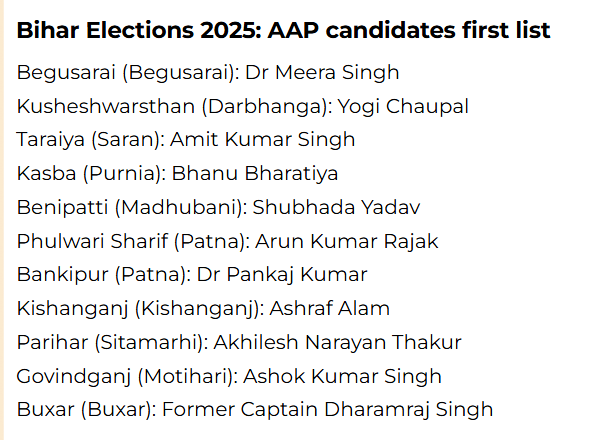
Task: Click the name 'Ashraf Alam'
Action: 330,309
